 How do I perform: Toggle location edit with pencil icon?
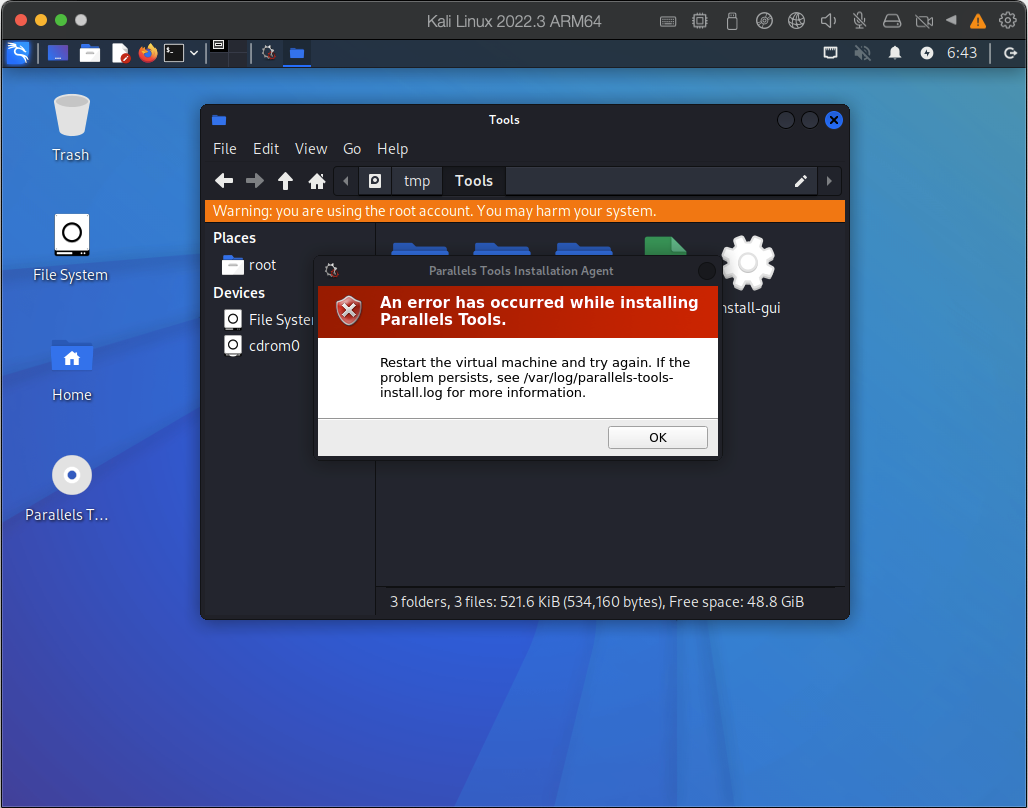[801, 181]
